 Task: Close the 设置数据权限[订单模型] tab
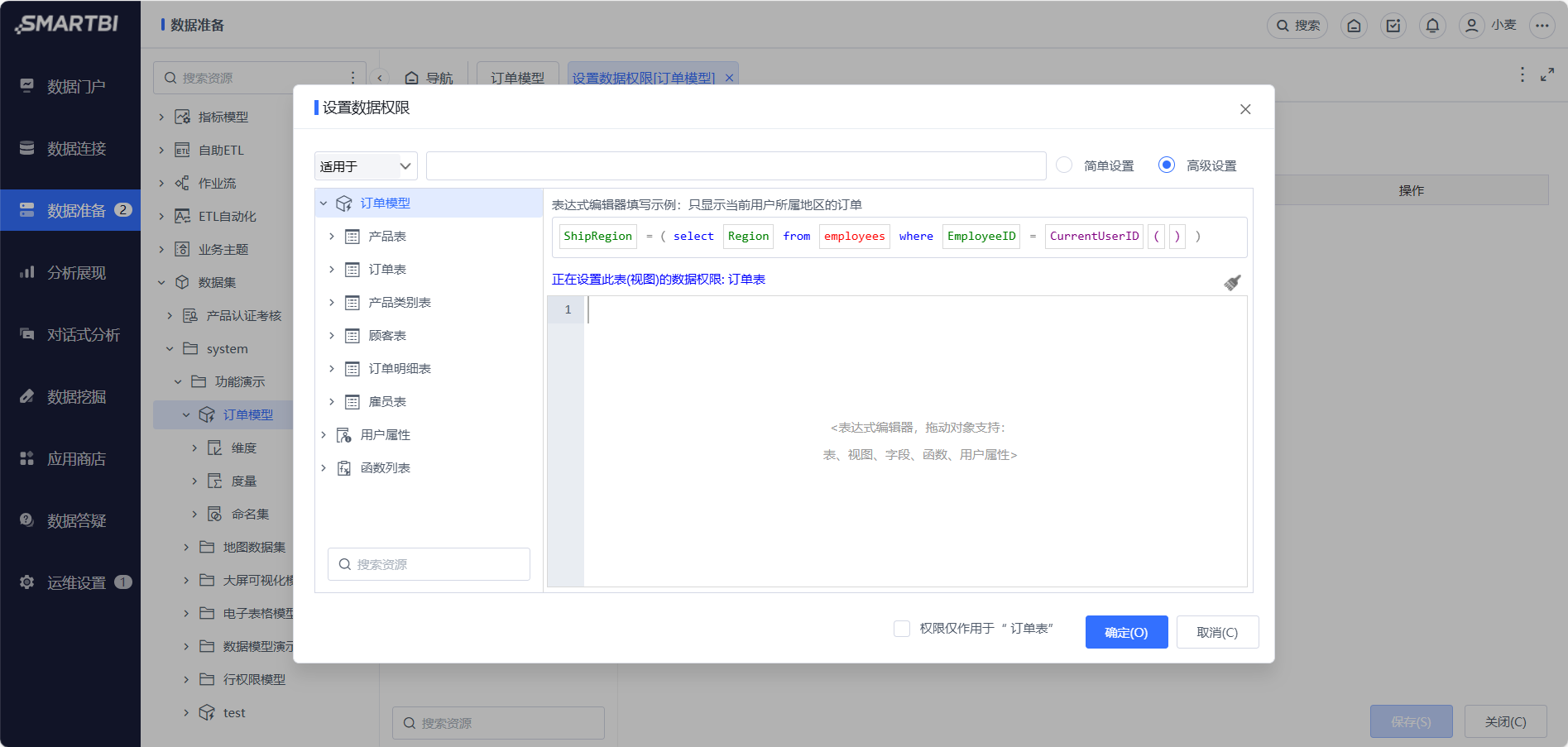point(729,78)
